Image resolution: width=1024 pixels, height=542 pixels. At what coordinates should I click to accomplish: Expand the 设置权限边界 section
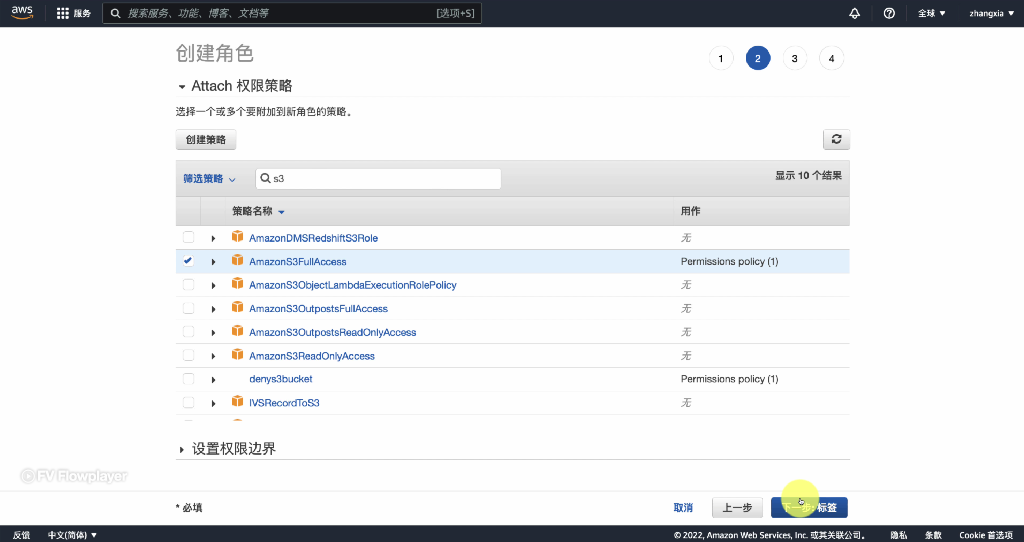point(182,449)
